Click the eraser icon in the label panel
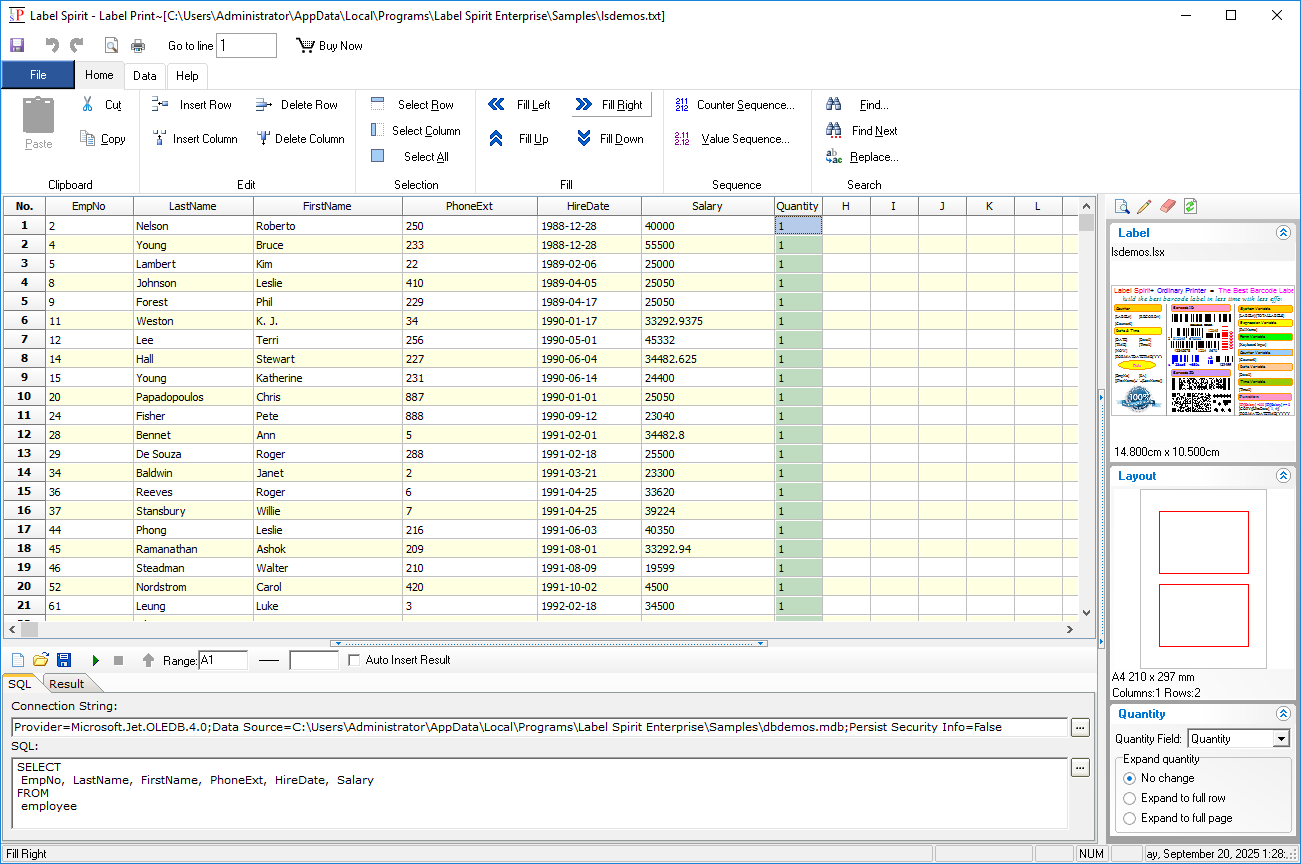 1167,206
